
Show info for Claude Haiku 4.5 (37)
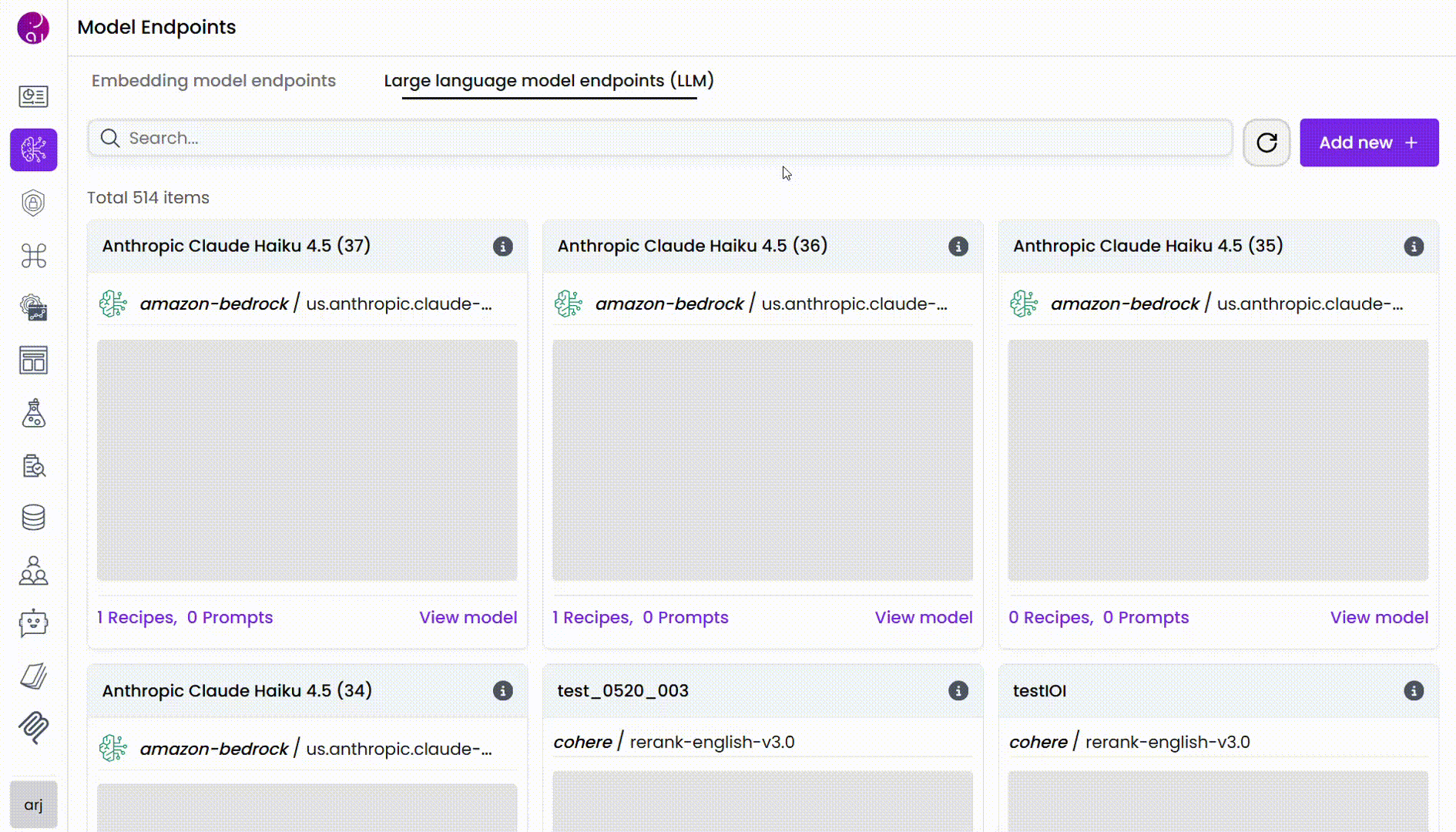(x=502, y=247)
